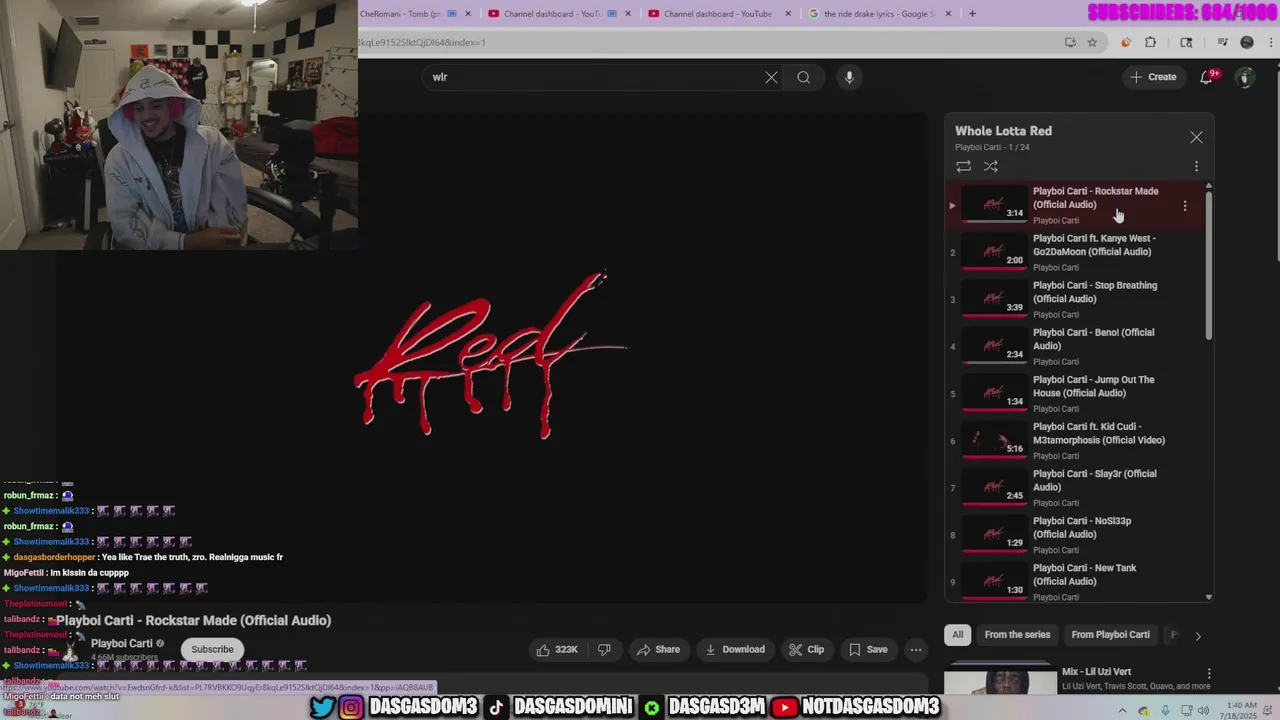
Task: Like the Rockstar Made video
Action: pyautogui.click(x=557, y=649)
